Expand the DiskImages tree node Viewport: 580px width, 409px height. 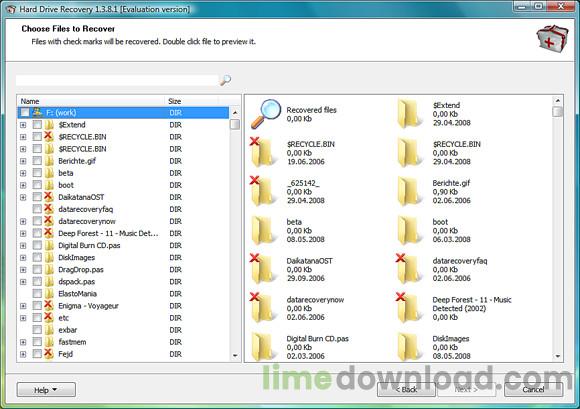tap(23, 258)
